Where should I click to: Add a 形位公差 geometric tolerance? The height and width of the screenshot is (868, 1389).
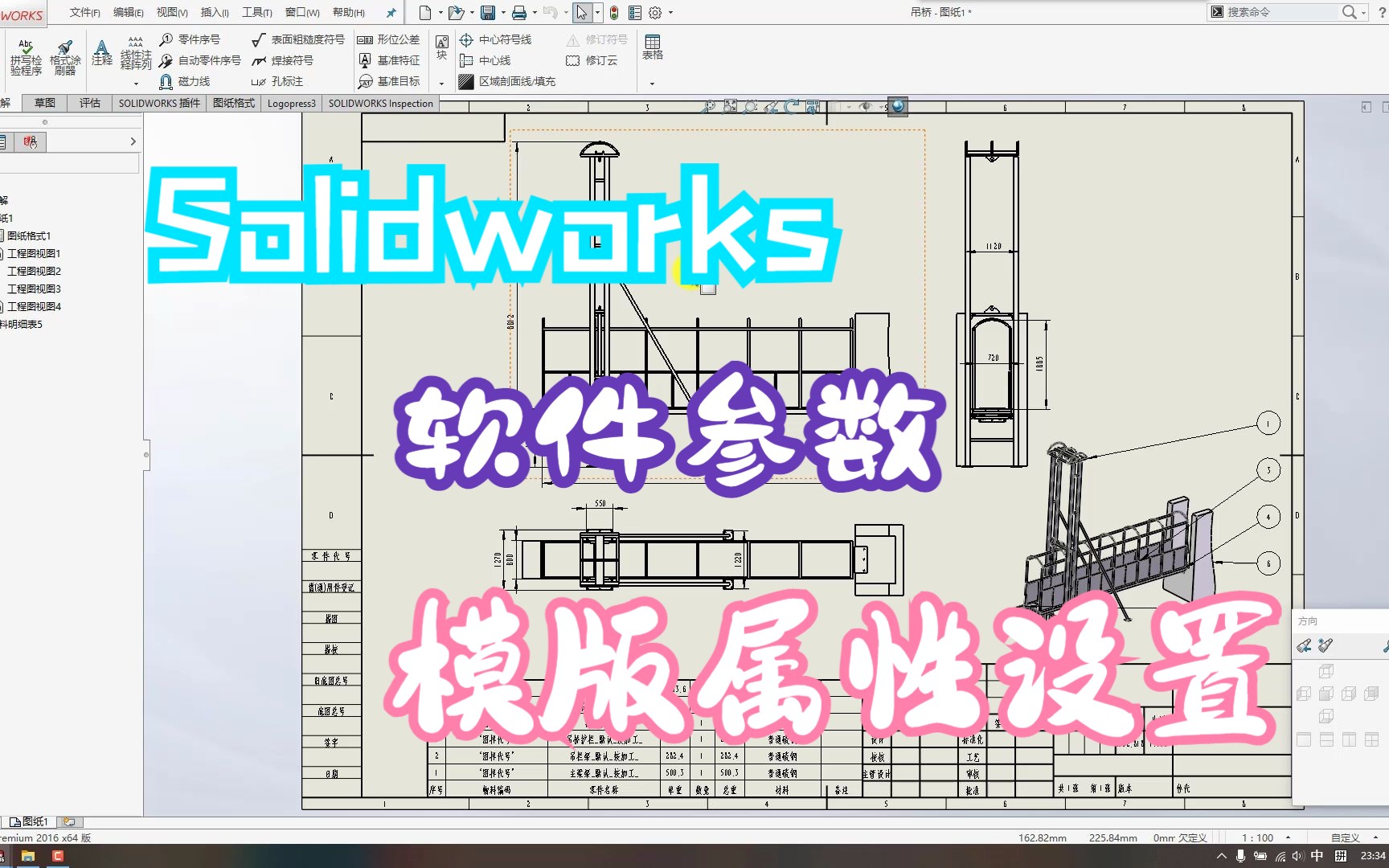point(388,39)
